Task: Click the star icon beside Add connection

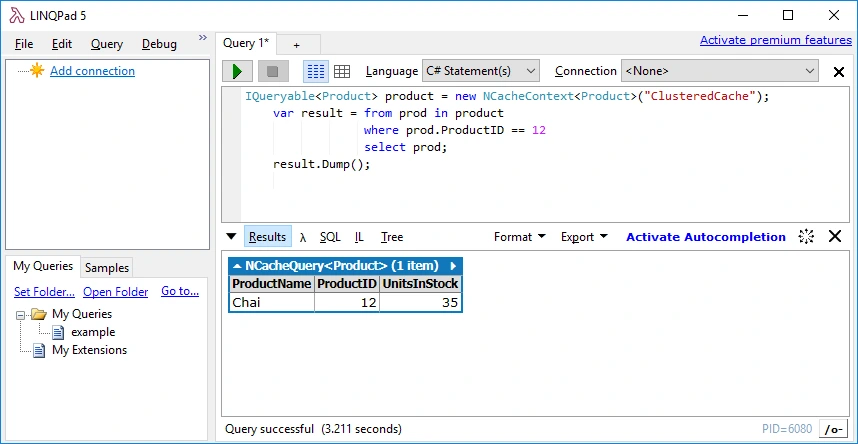Action: [37, 71]
